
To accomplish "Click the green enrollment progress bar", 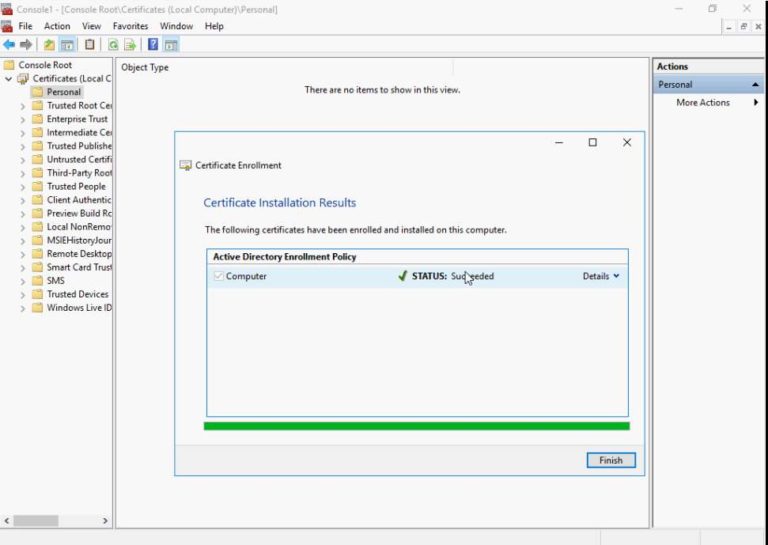I will (x=416, y=426).
